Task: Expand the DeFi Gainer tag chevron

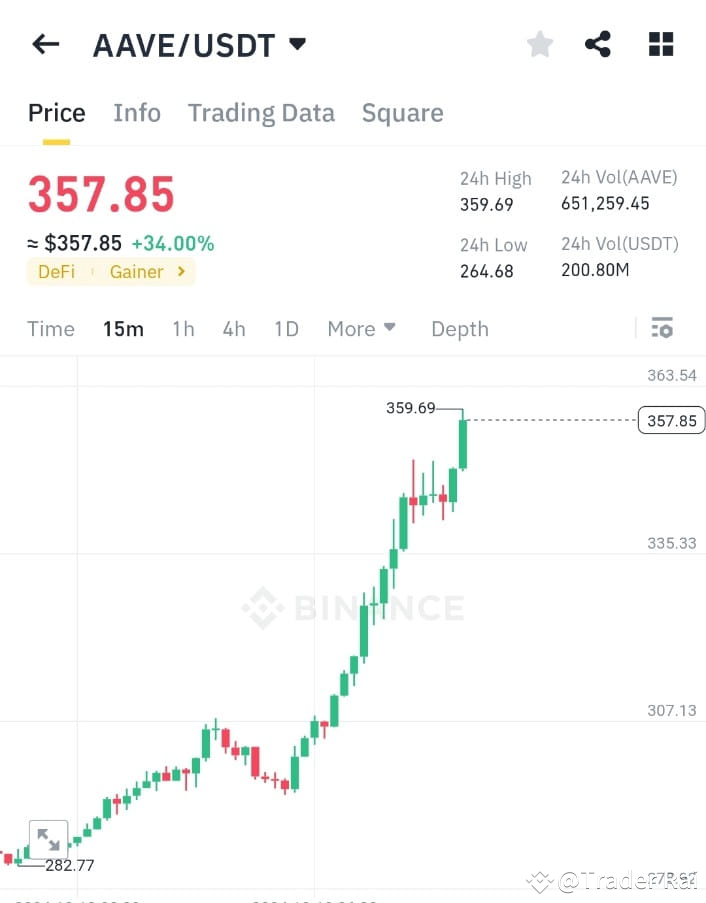Action: point(180,271)
